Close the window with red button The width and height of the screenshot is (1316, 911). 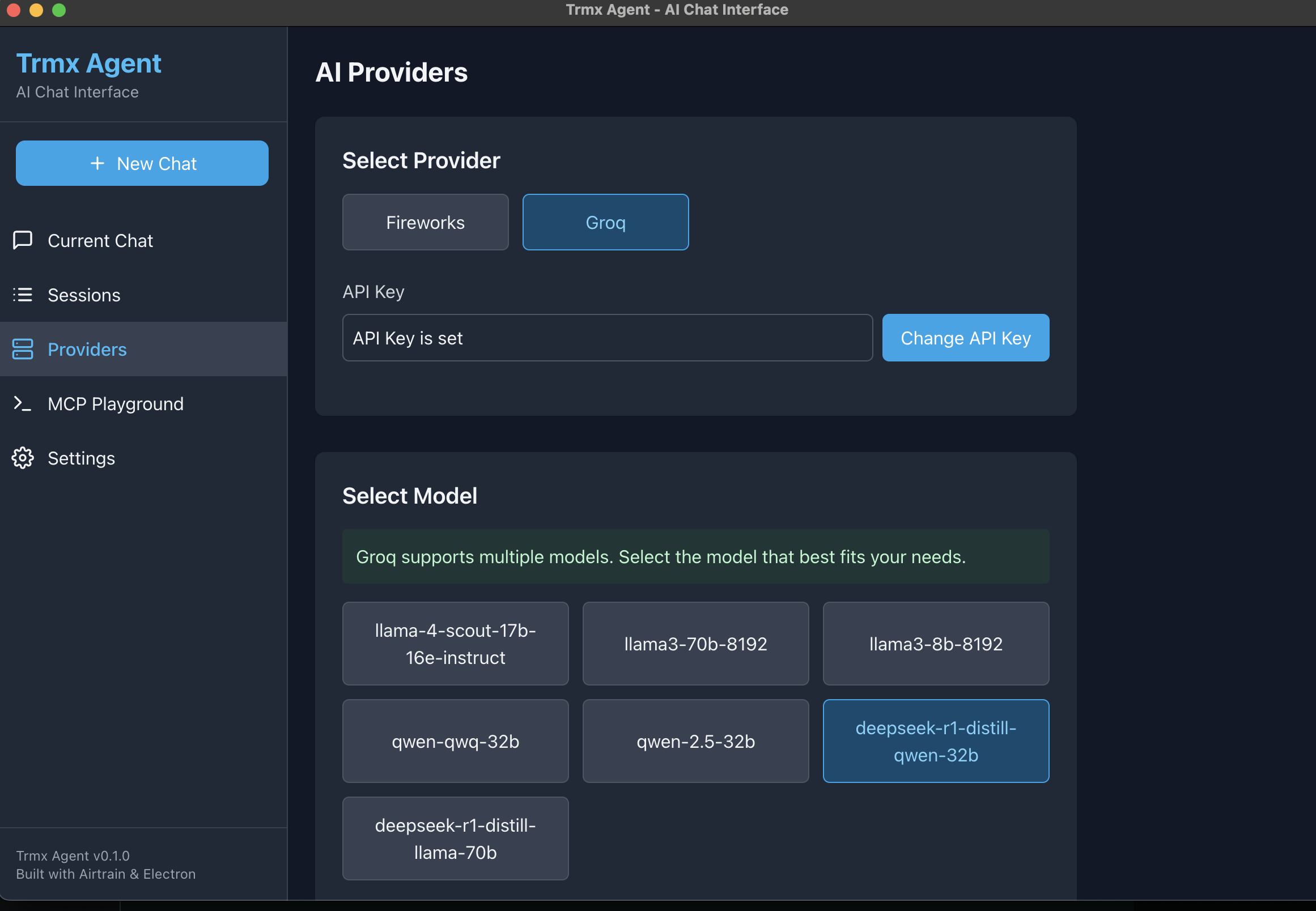14,10
